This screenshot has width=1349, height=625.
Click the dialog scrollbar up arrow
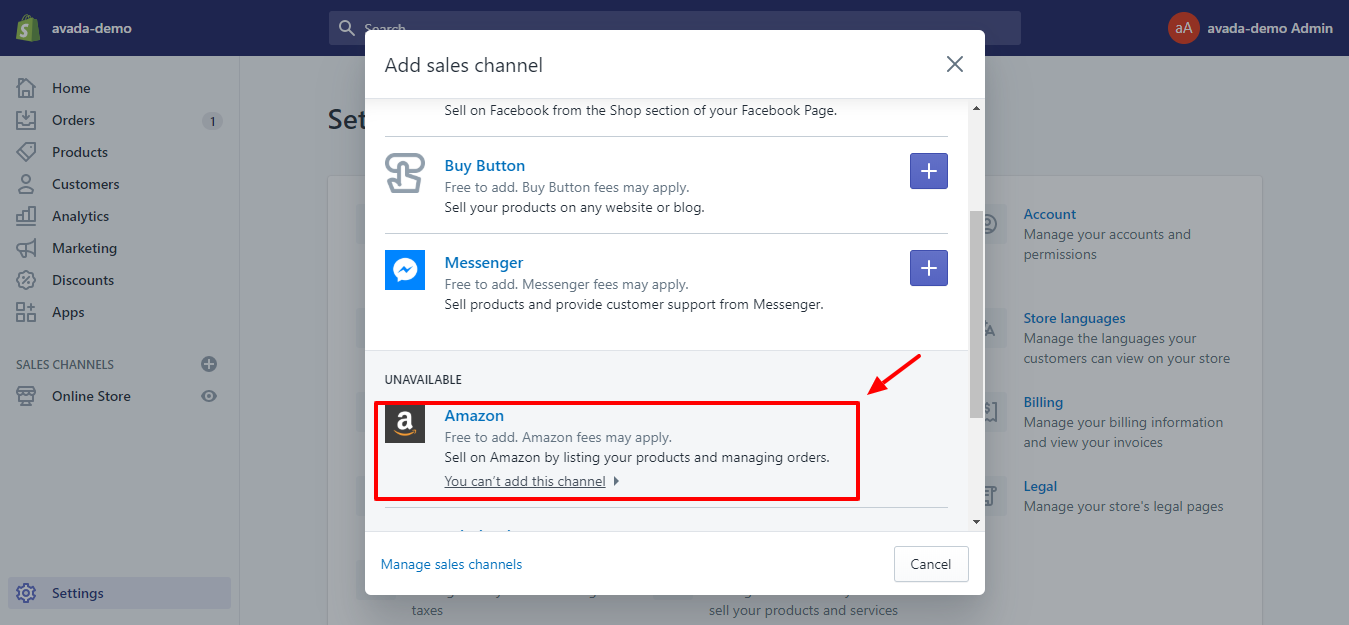click(x=976, y=108)
